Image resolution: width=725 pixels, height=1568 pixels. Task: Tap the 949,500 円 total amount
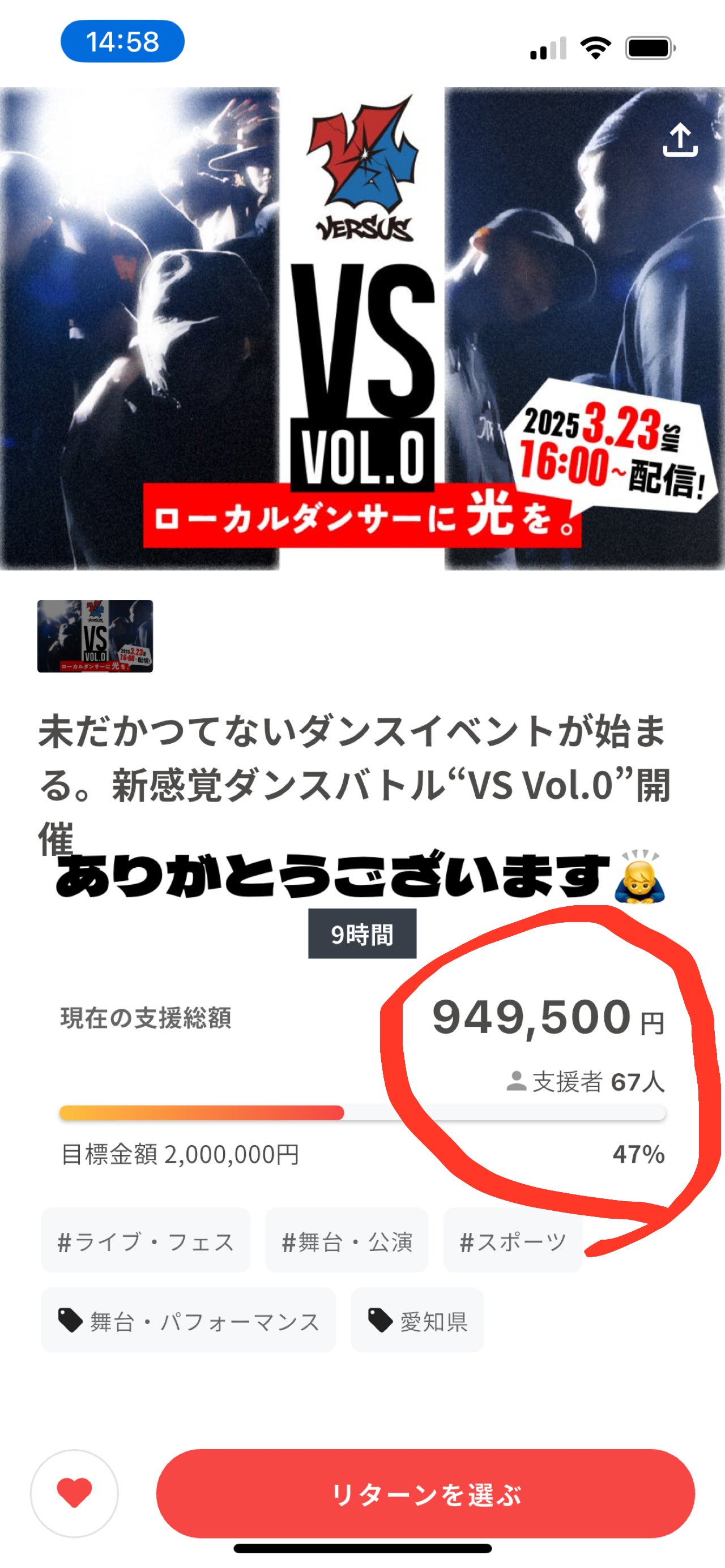pos(548,1018)
